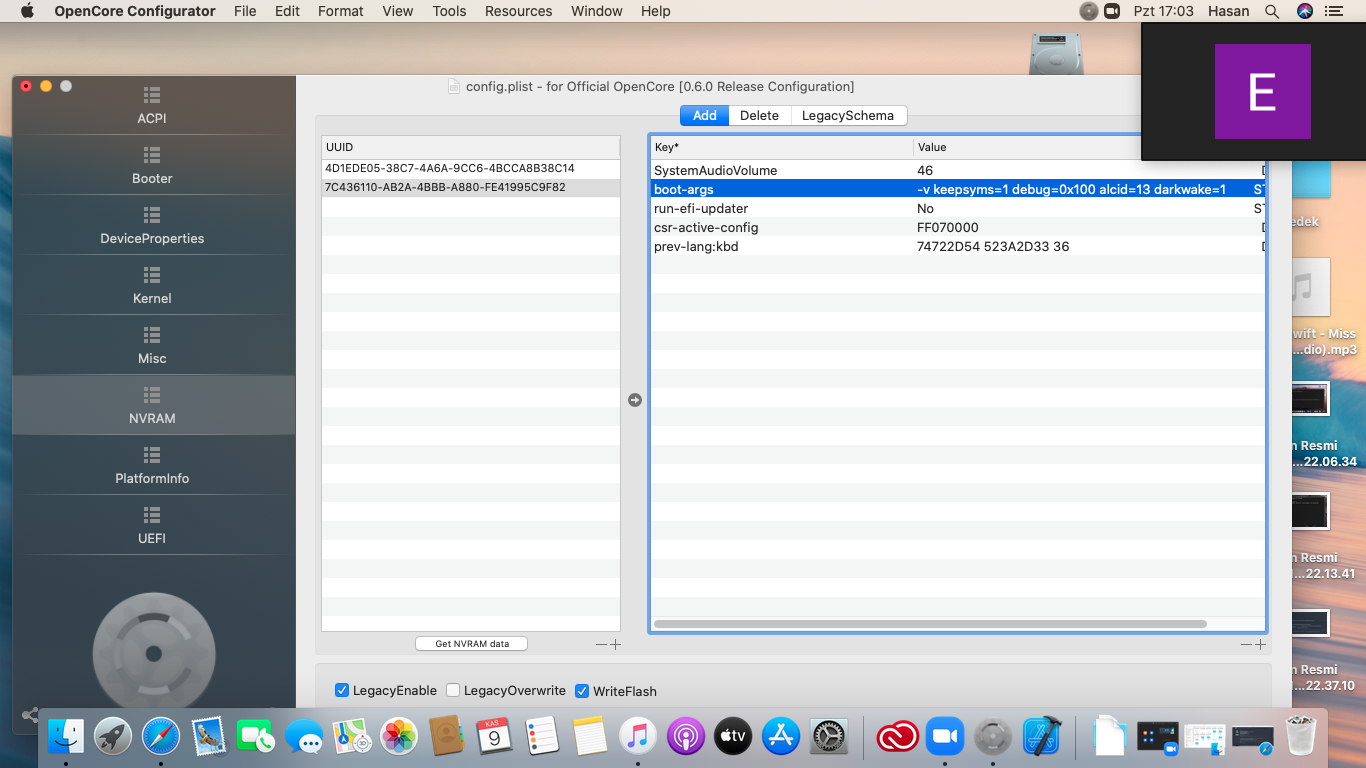This screenshot has width=1366, height=768.
Task: Click the arrow icon between the tables
Action: tap(635, 400)
